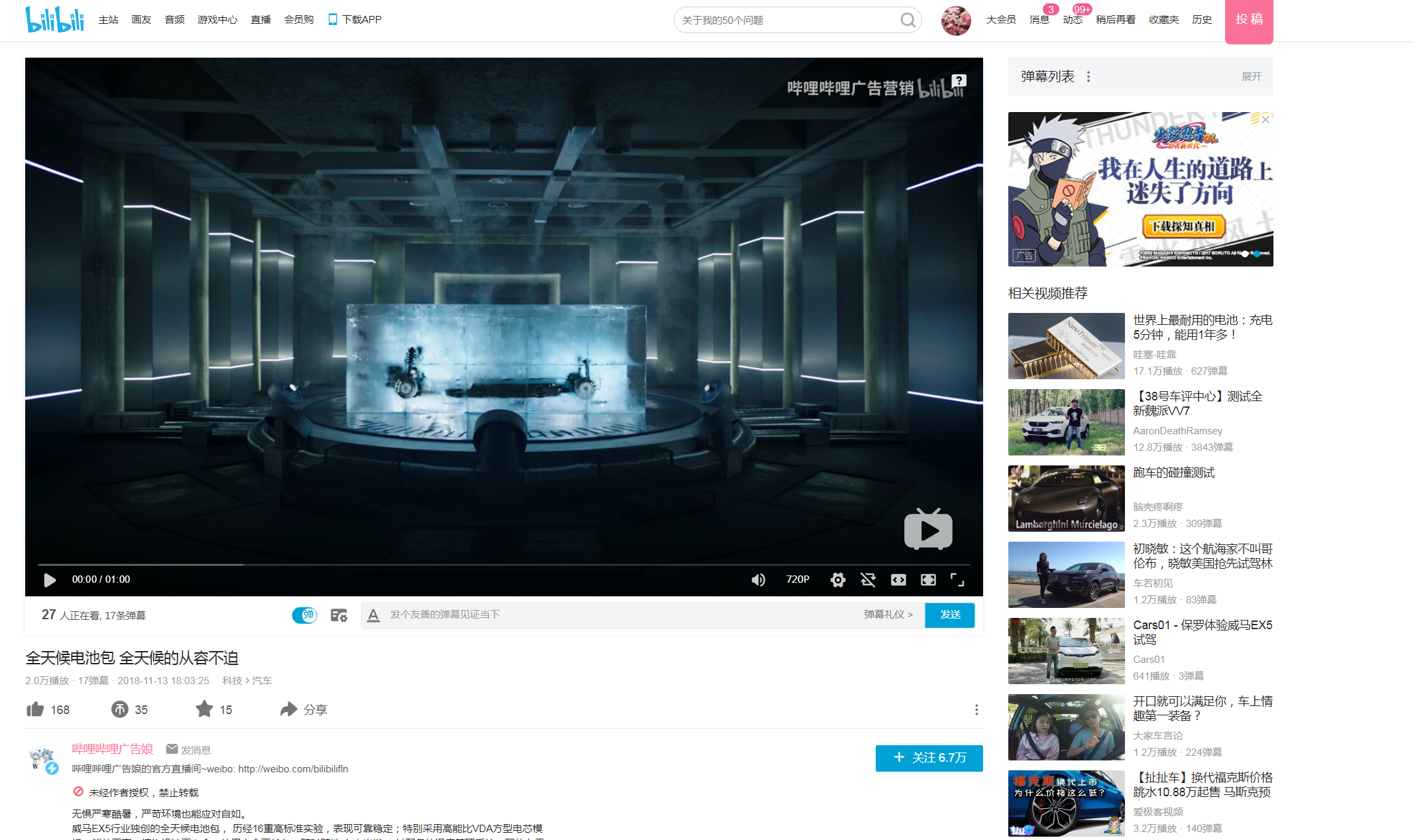Favorite the video with star icon
Image resolution: width=1412 pixels, height=840 pixels.
204,709
